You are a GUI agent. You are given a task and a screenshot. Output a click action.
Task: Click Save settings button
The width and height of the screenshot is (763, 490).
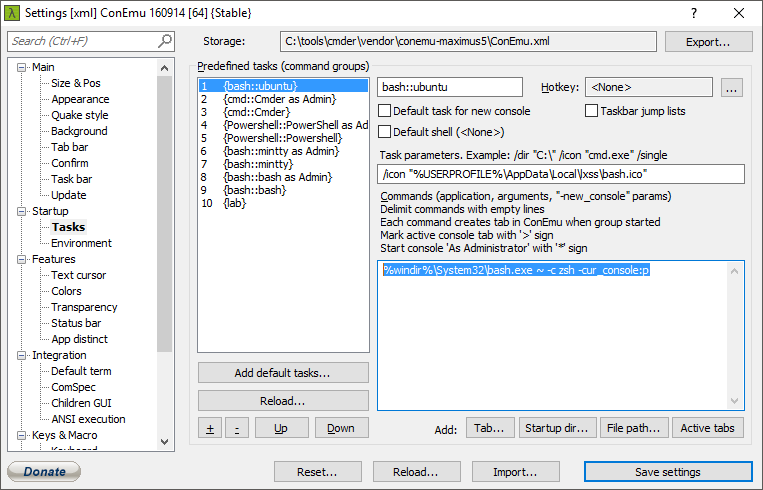(x=668, y=472)
